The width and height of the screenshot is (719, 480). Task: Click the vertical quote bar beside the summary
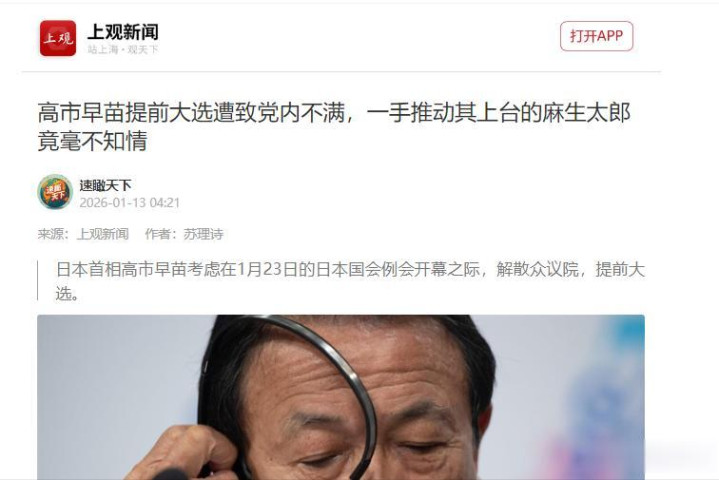(x=38, y=280)
